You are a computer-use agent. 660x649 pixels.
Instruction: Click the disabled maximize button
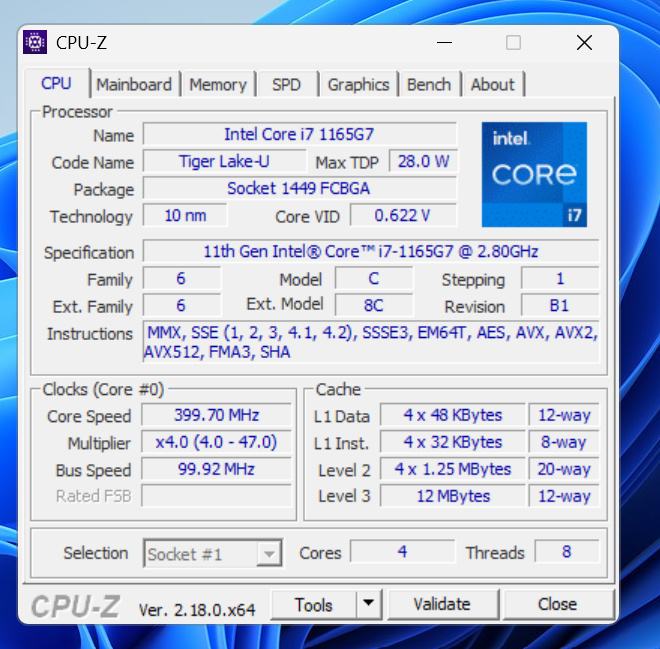point(514,43)
